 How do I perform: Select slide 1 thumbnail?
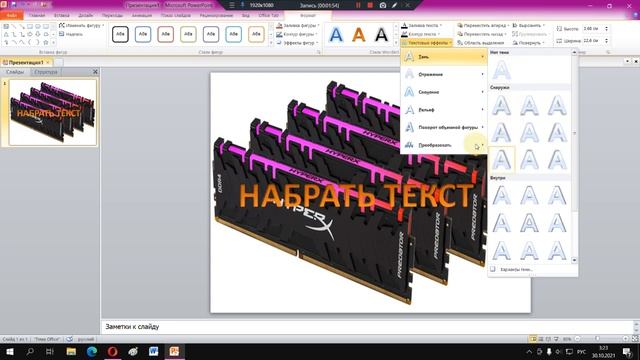coord(53,112)
